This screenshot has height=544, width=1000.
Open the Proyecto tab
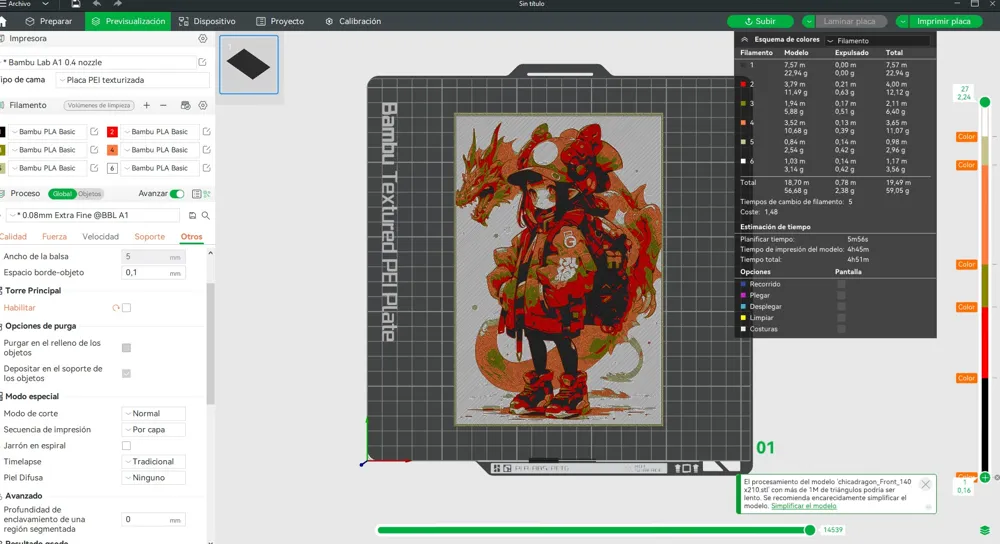pos(280,21)
